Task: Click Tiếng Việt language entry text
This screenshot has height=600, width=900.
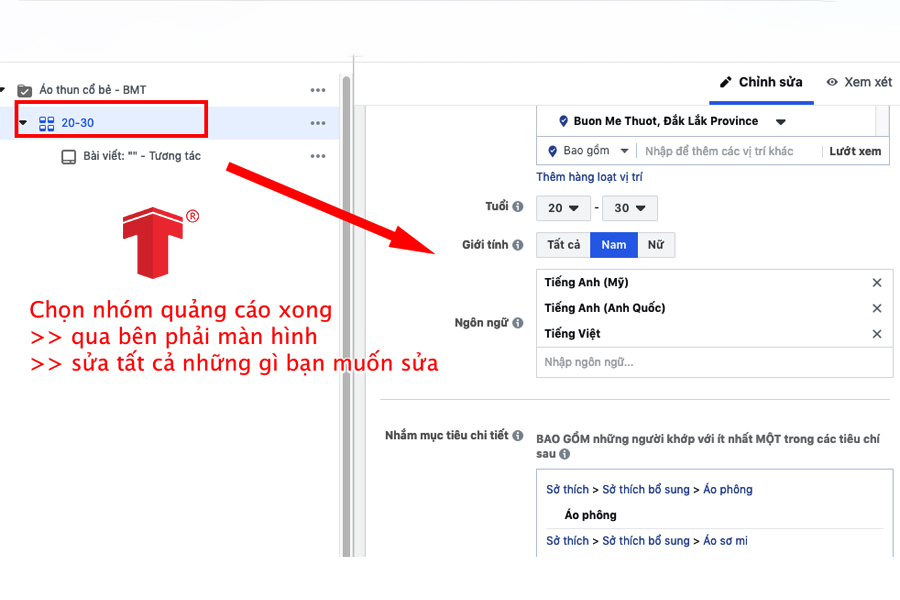Action: coord(572,334)
